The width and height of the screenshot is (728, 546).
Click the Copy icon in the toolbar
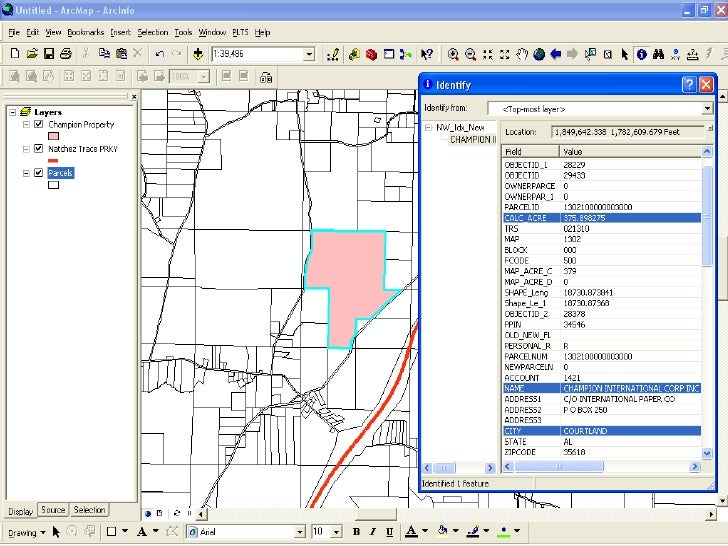[104, 54]
